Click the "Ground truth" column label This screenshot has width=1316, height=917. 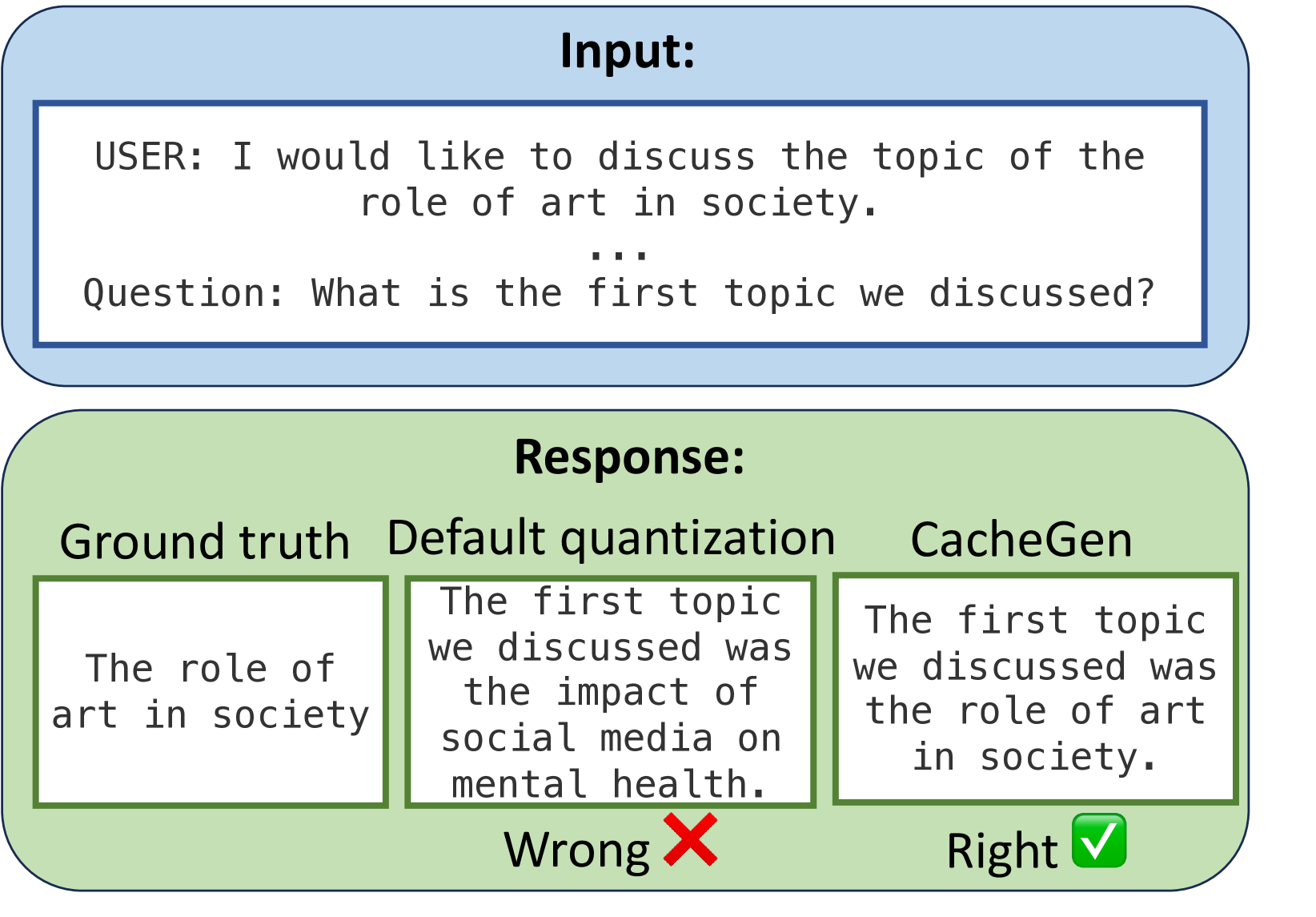205,541
